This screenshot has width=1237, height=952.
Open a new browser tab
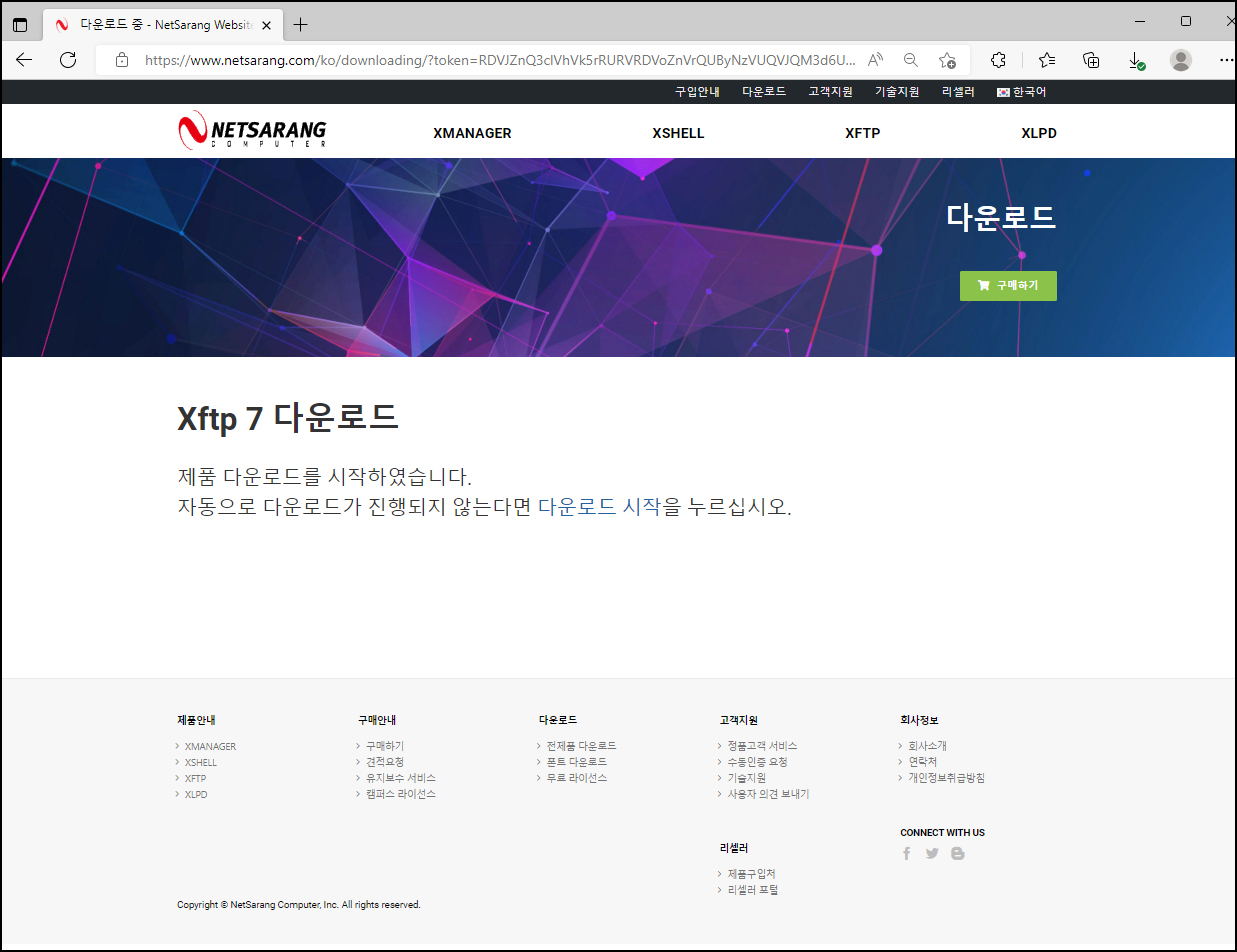300,25
